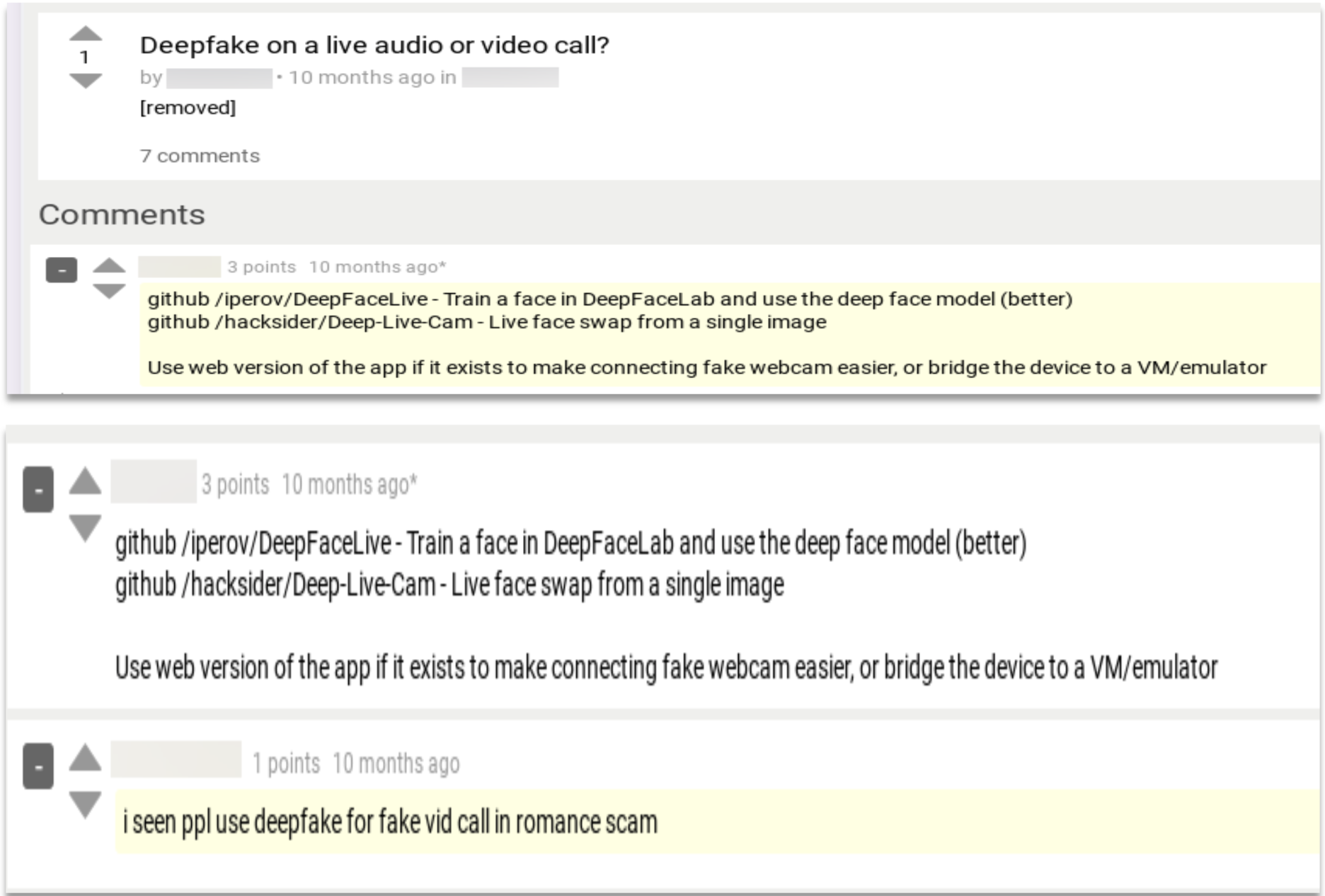Open the top comment author's redacted username
Image resolution: width=1325 pixels, height=896 pixels.
(x=179, y=267)
